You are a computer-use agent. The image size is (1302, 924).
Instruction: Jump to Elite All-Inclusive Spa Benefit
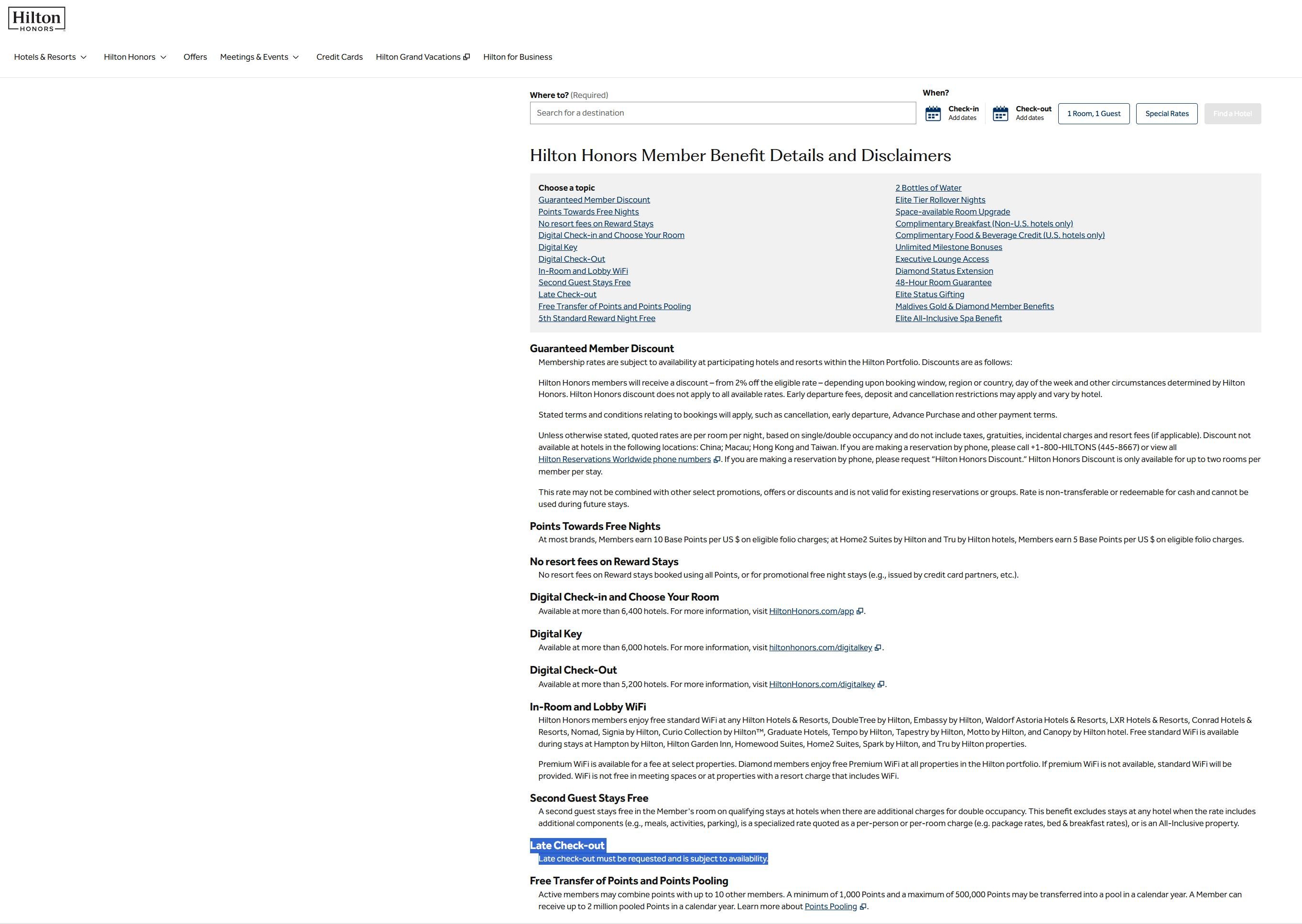point(949,318)
